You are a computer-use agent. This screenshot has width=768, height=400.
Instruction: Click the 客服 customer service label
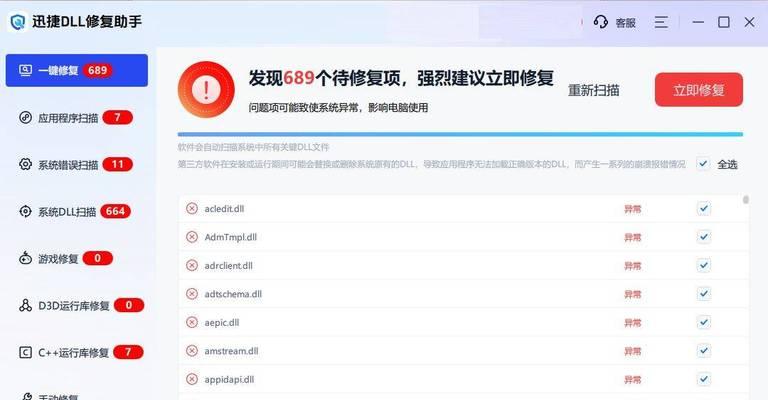(x=625, y=23)
